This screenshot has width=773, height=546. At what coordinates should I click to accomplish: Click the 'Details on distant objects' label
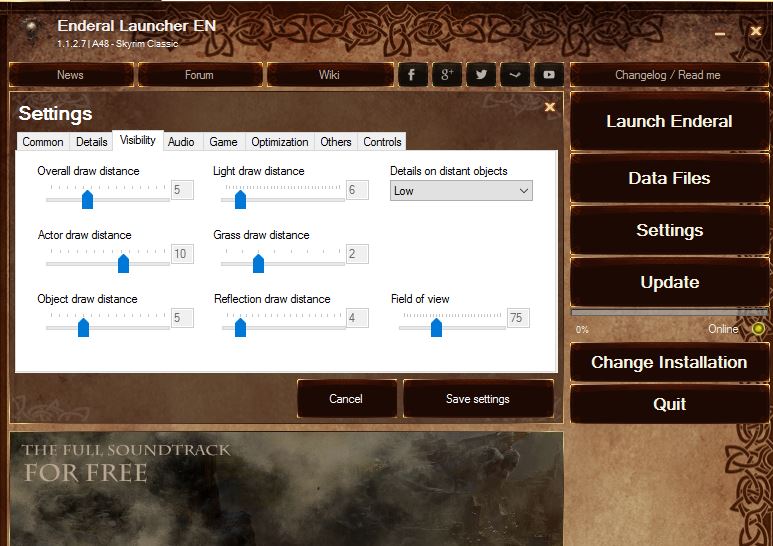pyautogui.click(x=449, y=171)
